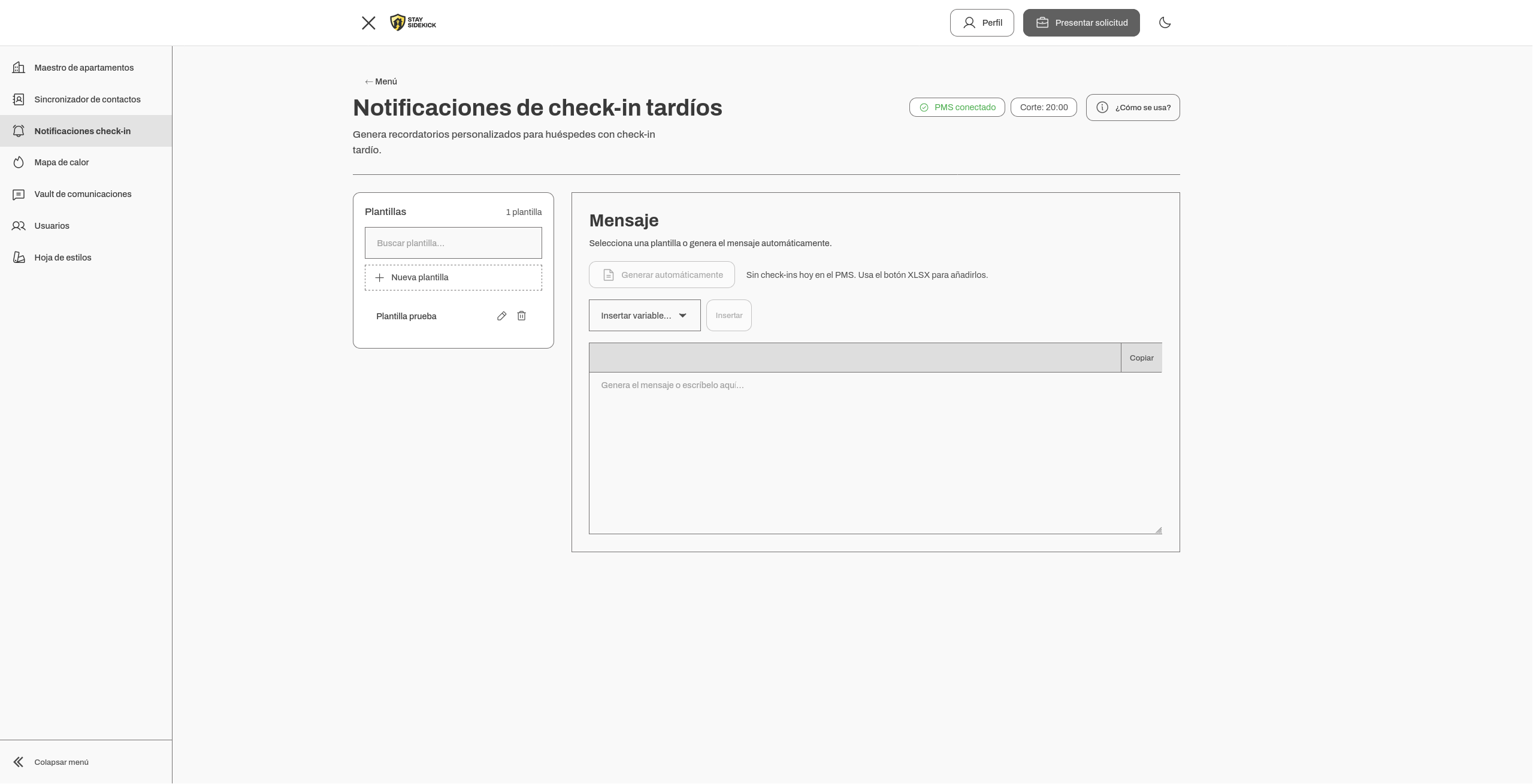Click the chat icon for Vault de comunicaciones
1533x784 pixels.
click(x=19, y=194)
